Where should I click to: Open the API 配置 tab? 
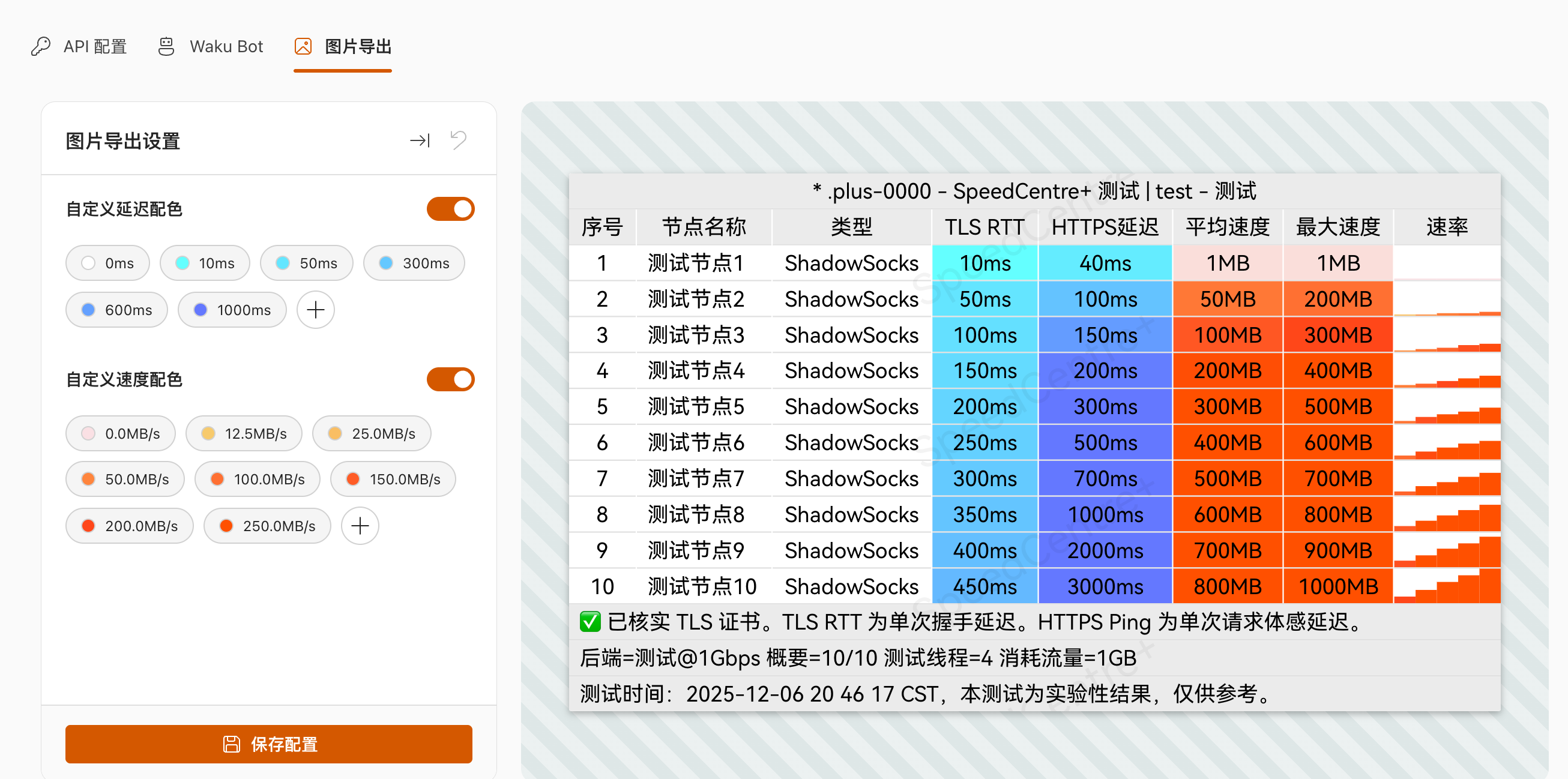point(79,46)
